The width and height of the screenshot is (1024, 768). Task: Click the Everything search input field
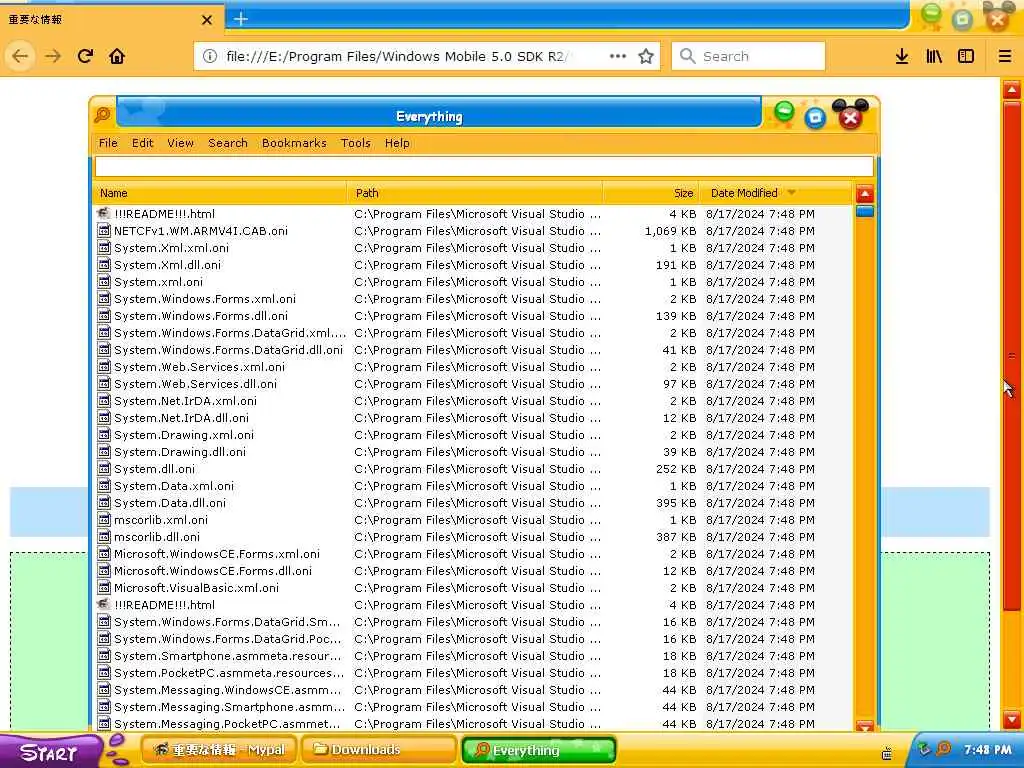pyautogui.click(x=484, y=167)
